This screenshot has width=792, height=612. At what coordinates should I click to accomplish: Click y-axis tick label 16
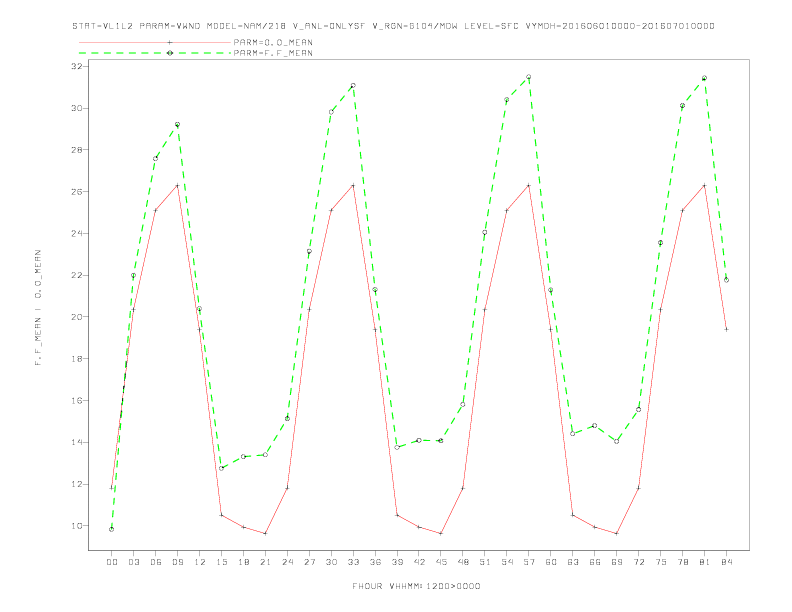[x=78, y=400]
